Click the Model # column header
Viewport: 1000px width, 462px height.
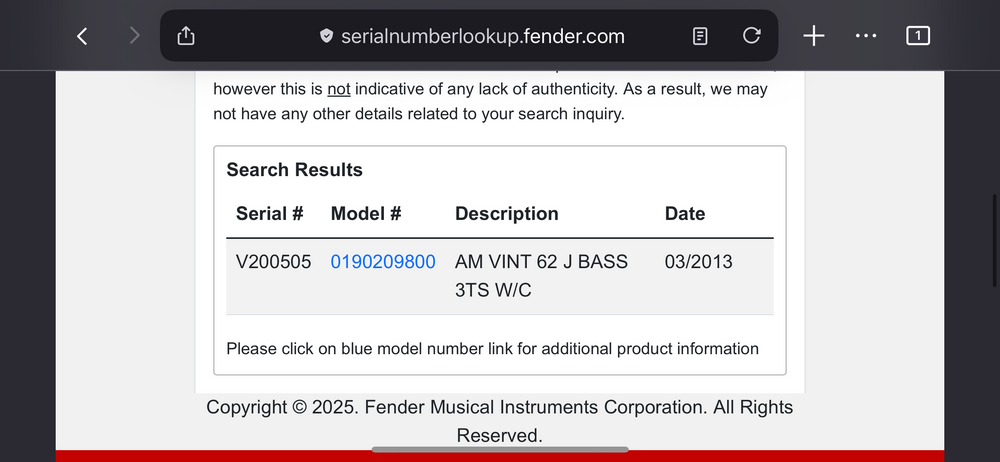point(366,214)
